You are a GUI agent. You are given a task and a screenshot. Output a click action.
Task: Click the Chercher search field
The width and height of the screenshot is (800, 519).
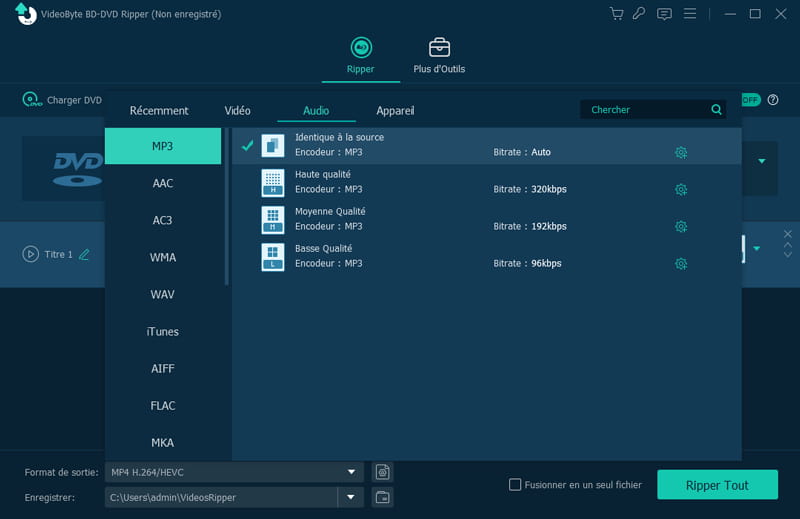coord(646,110)
